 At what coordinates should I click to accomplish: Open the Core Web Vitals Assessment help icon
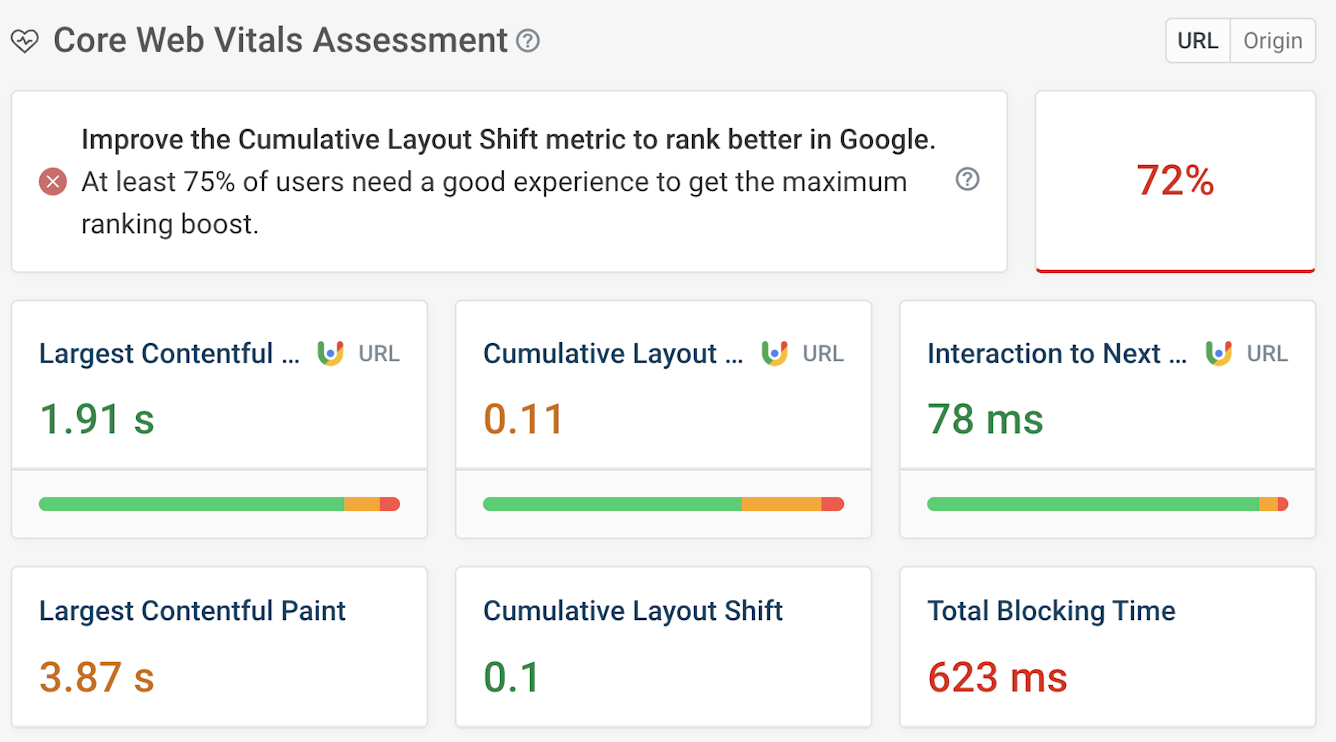point(527,42)
